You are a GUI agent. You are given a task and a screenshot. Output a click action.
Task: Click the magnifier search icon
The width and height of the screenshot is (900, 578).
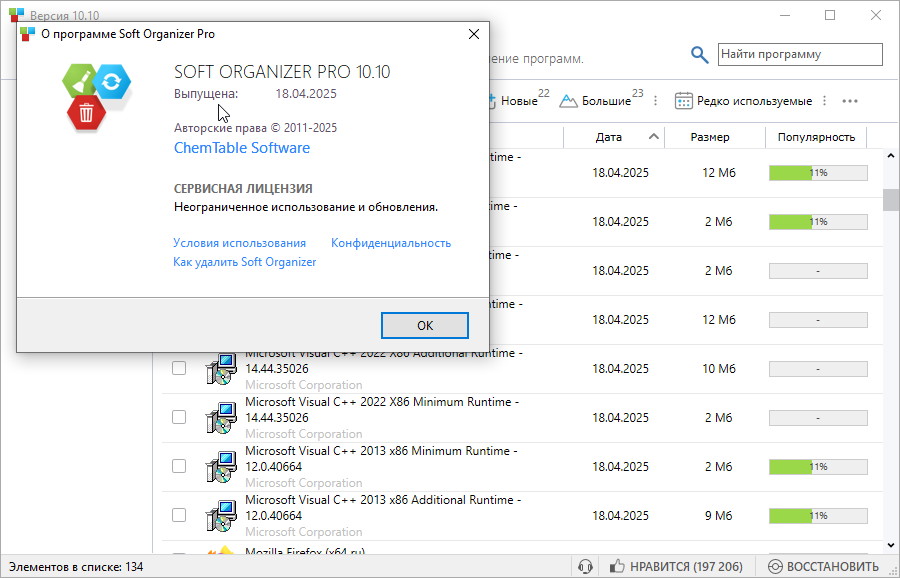699,55
